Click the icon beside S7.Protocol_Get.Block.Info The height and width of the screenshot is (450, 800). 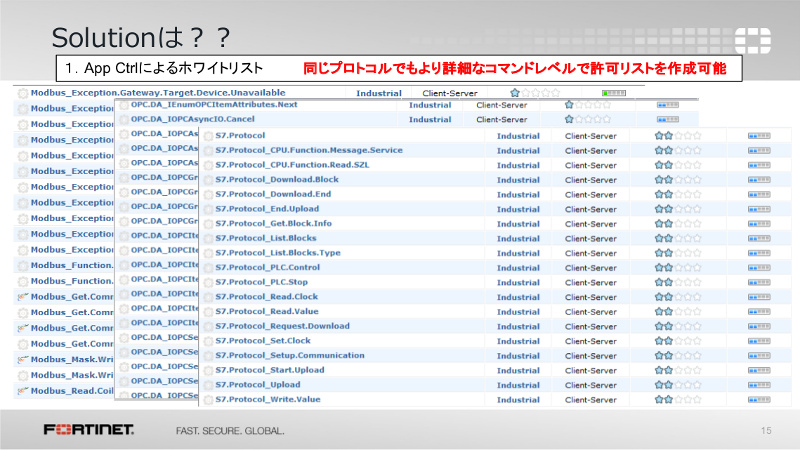tap(208, 224)
